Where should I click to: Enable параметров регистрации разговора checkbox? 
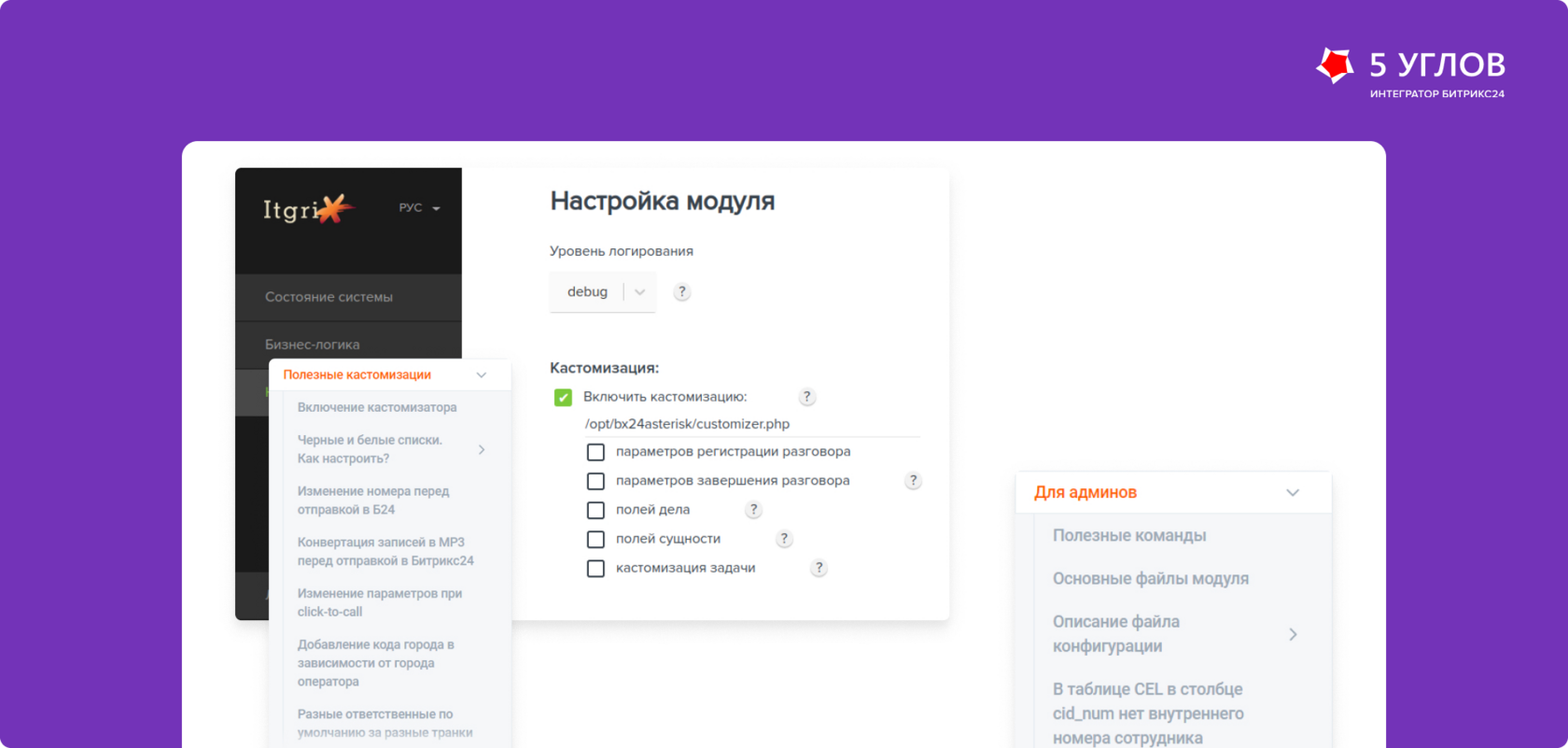[x=595, y=452]
